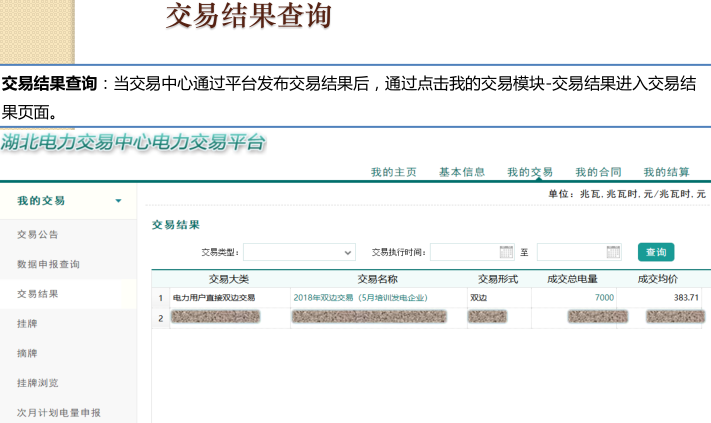Select the 我的交易 top navigation tab
The height and width of the screenshot is (423, 711).
coord(530,172)
